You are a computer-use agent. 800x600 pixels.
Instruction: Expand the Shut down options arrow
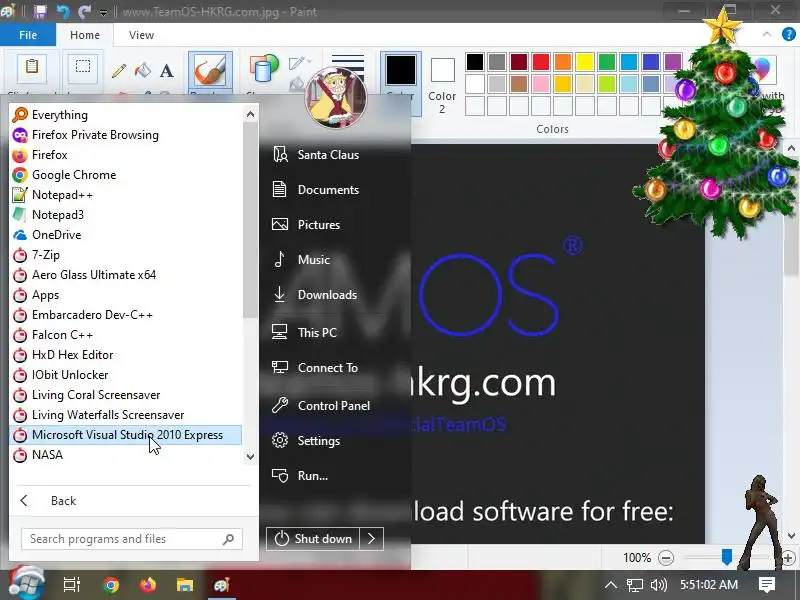pyautogui.click(x=371, y=539)
